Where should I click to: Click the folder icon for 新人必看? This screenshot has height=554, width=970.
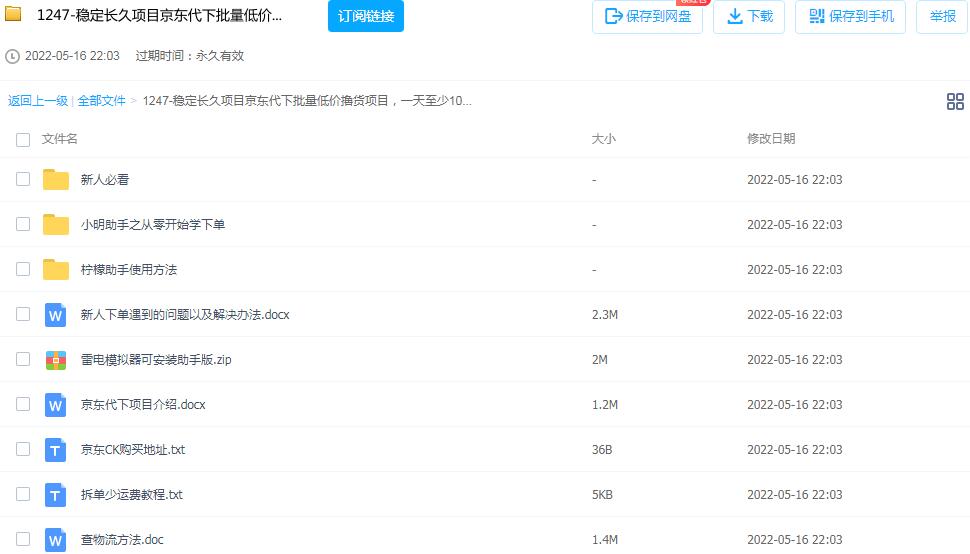pyautogui.click(x=56, y=179)
